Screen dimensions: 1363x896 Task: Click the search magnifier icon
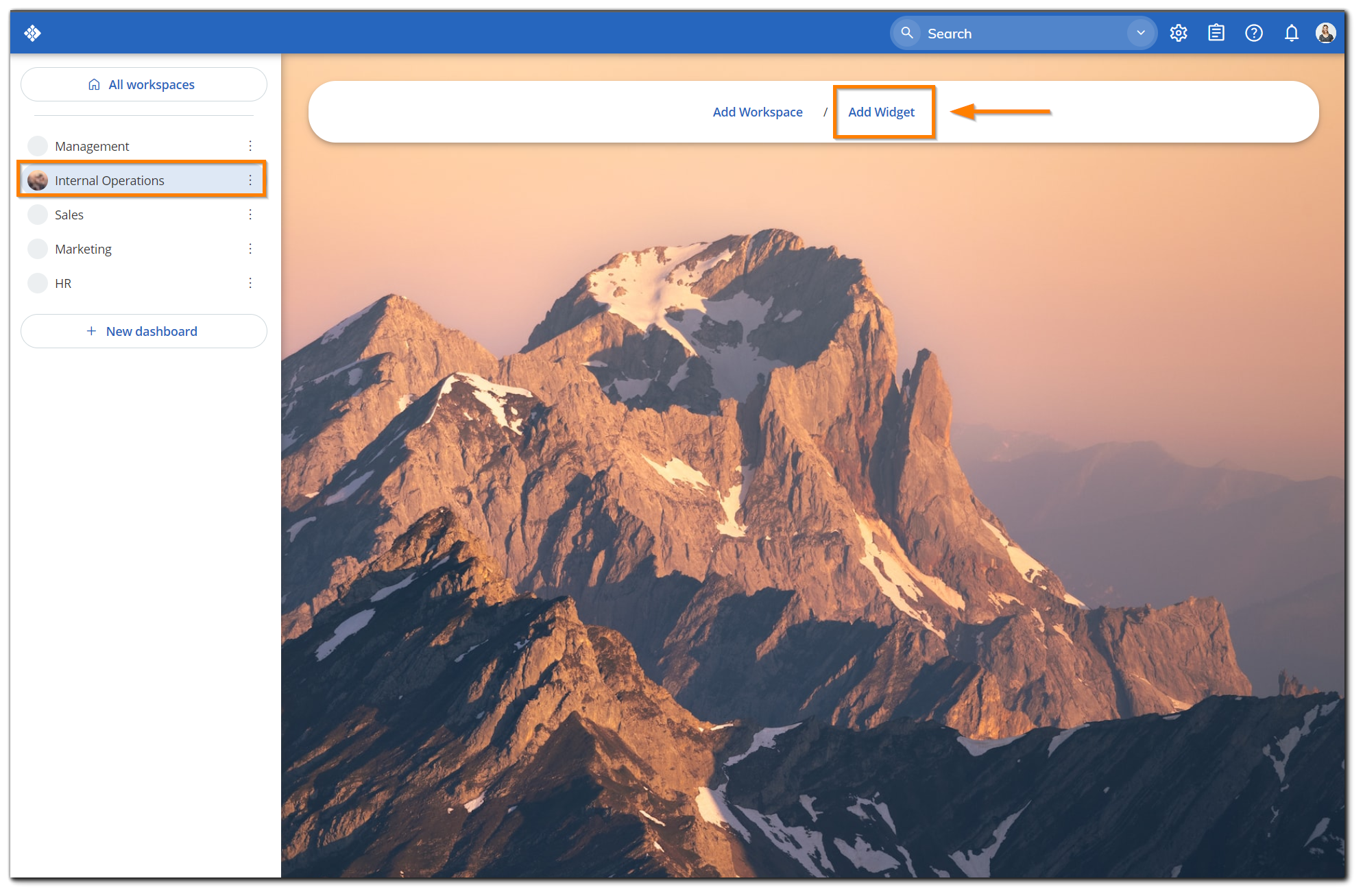point(906,32)
